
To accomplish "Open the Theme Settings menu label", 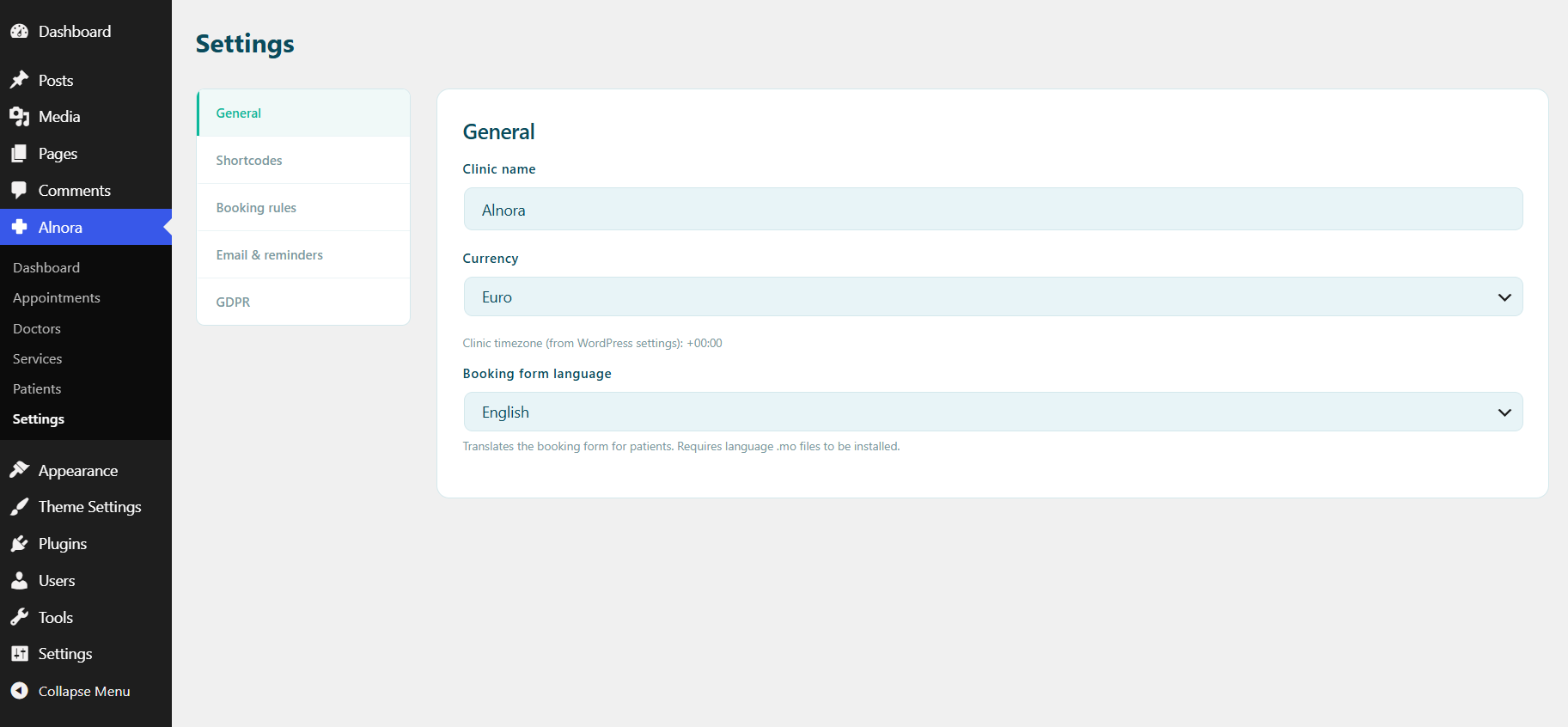I will click(x=90, y=507).
